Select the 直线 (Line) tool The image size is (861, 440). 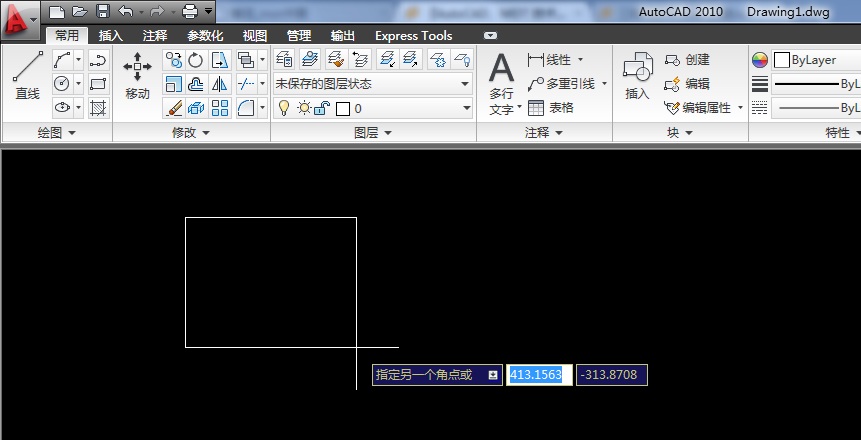tap(27, 76)
